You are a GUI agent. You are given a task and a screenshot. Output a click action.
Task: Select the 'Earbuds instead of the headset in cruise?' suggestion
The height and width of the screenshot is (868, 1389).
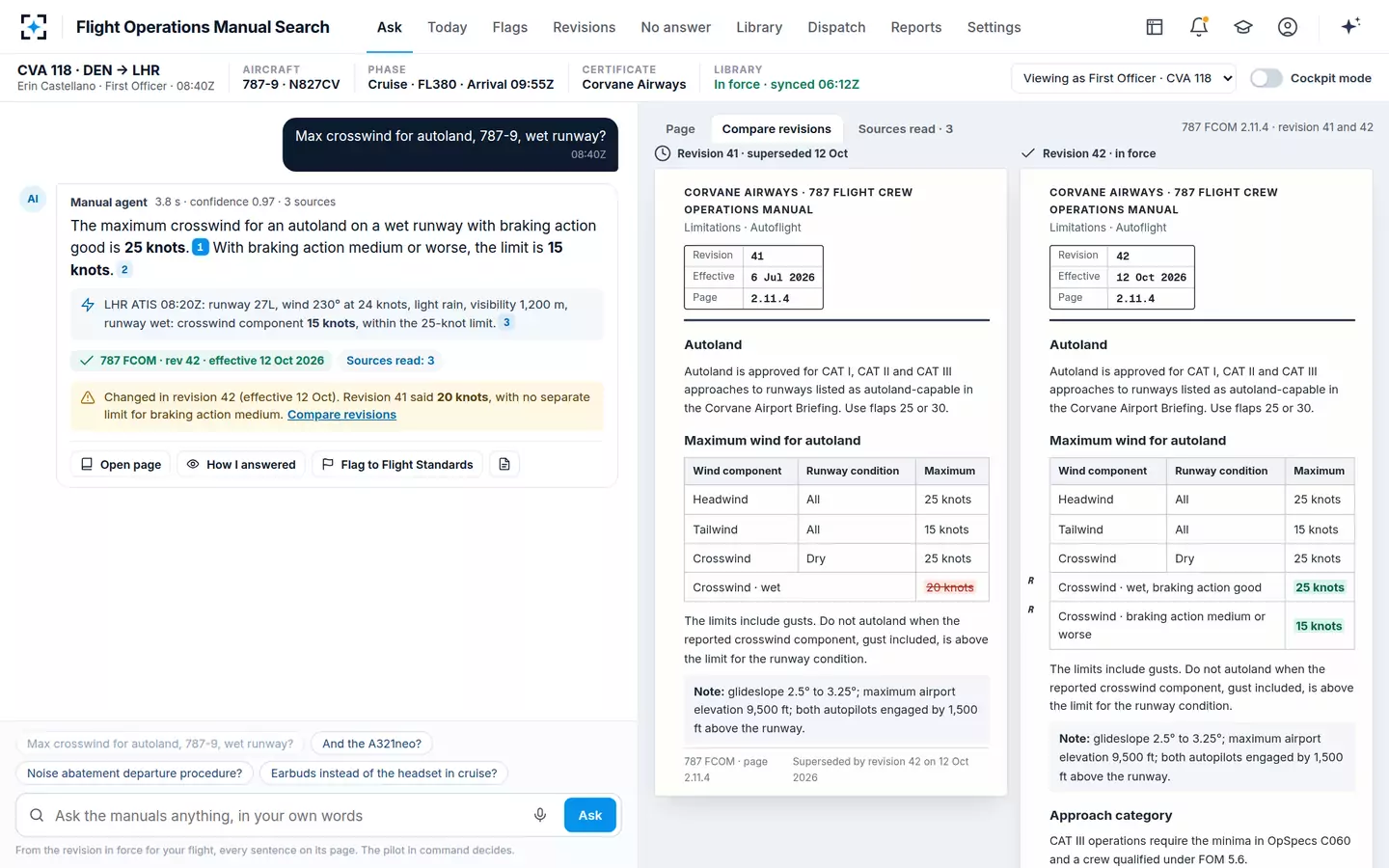pos(384,773)
